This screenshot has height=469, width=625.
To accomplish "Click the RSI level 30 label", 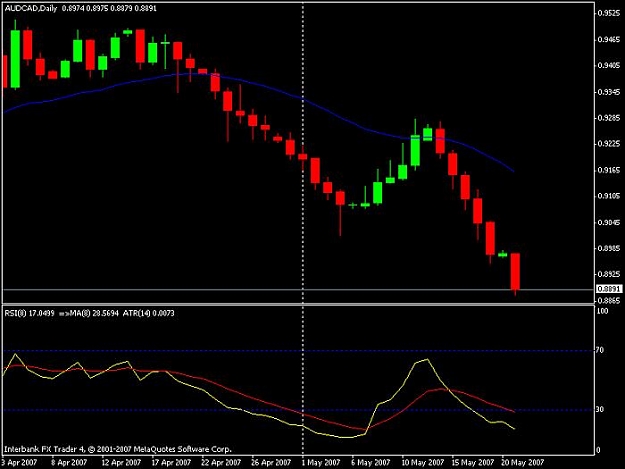I will tap(600, 409).
